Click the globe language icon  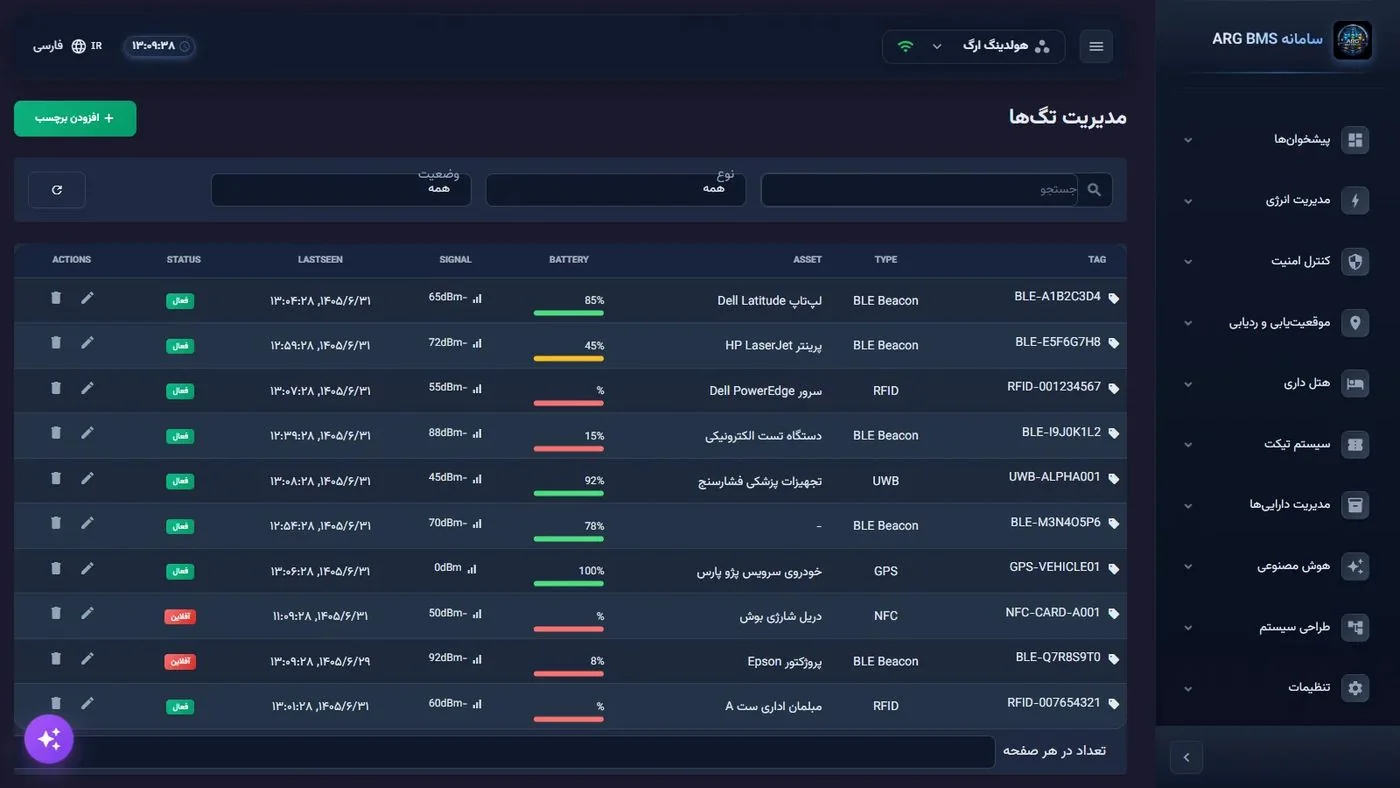coord(78,46)
